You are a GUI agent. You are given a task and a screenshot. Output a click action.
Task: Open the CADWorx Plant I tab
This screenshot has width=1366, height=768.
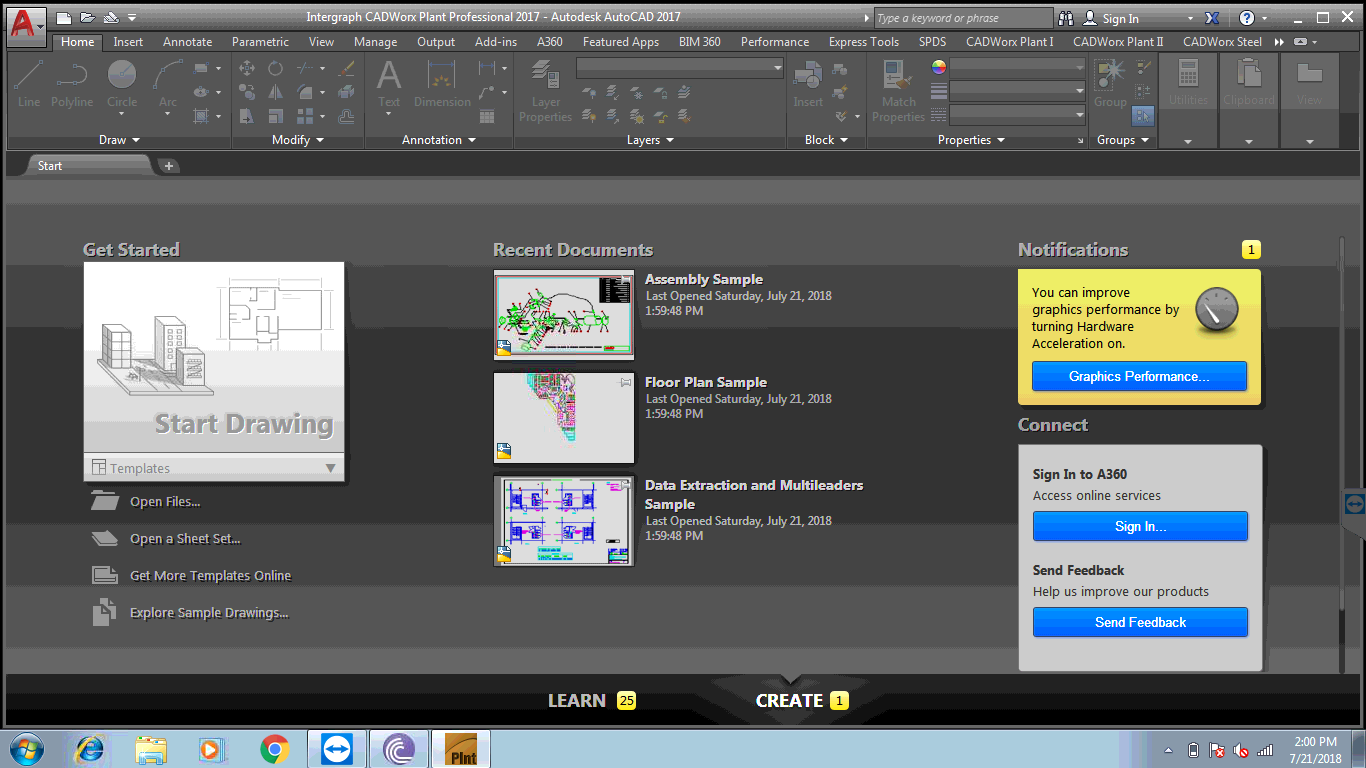coord(1010,42)
